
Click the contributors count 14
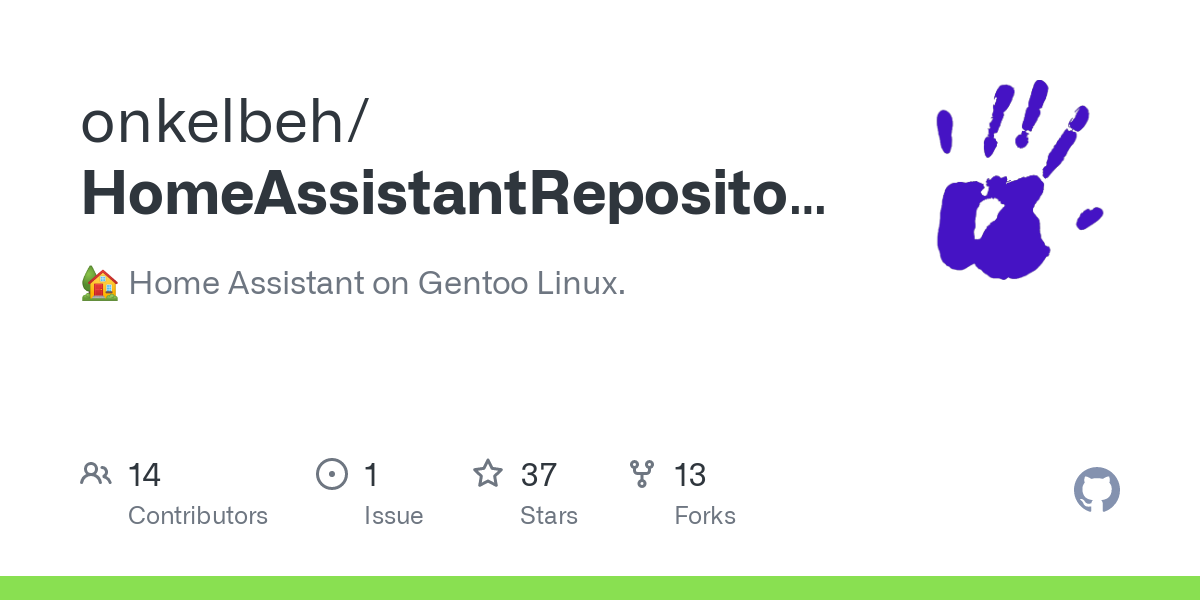144,474
